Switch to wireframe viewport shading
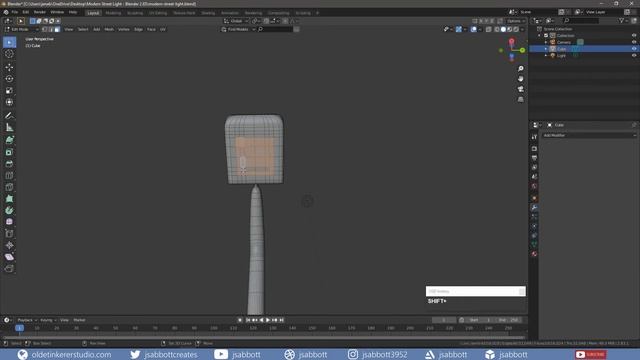The height and width of the screenshot is (360, 640). pos(497,29)
